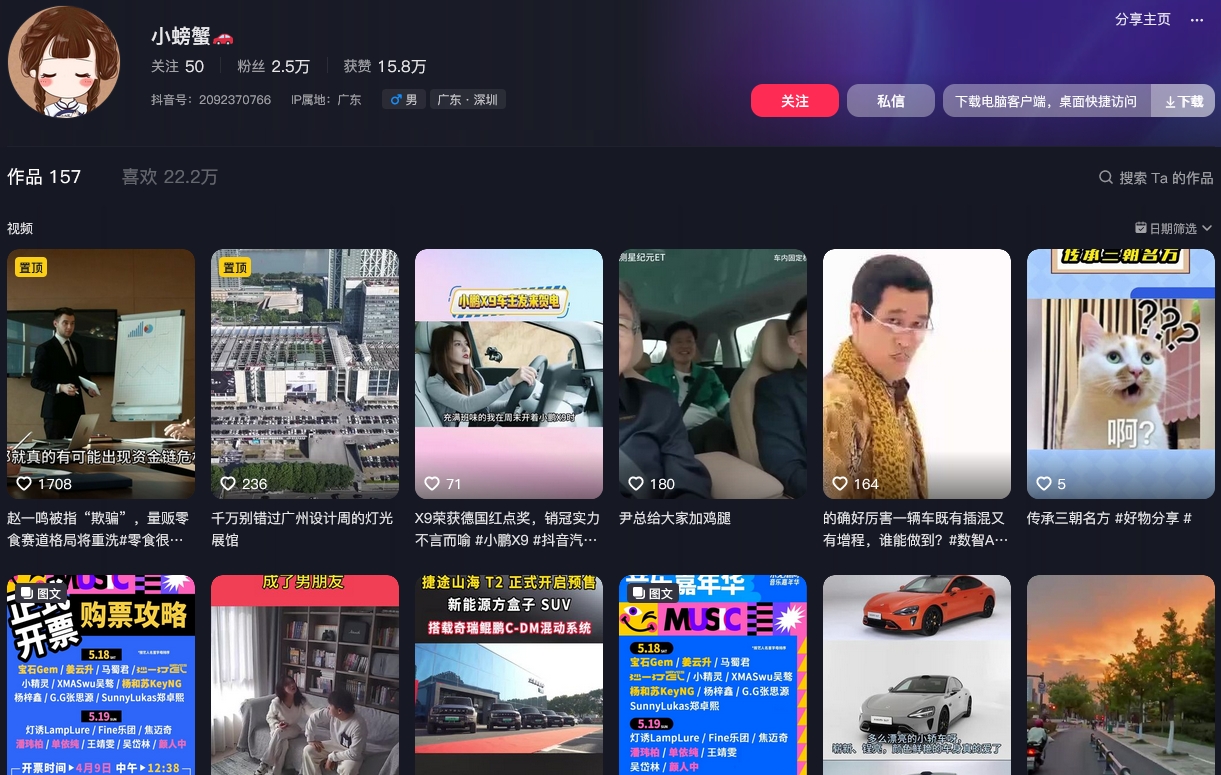Image resolution: width=1221 pixels, height=775 pixels.
Task: Open the sunset street video thumbnail
Action: [1121, 675]
